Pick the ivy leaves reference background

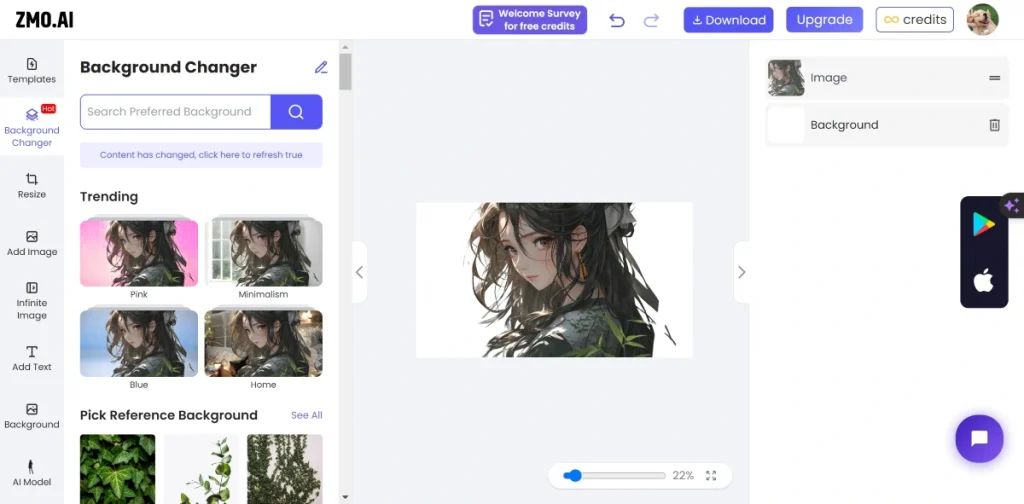[118, 469]
